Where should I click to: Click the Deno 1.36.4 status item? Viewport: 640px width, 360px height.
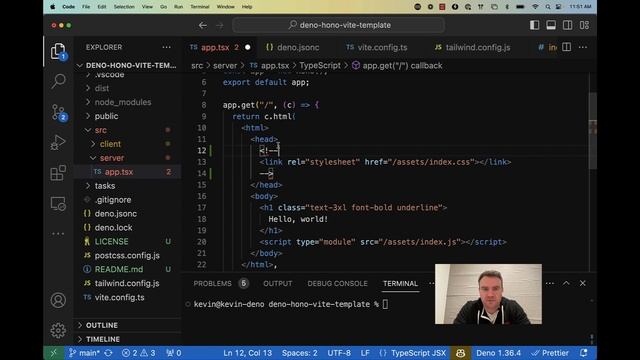tap(498, 353)
